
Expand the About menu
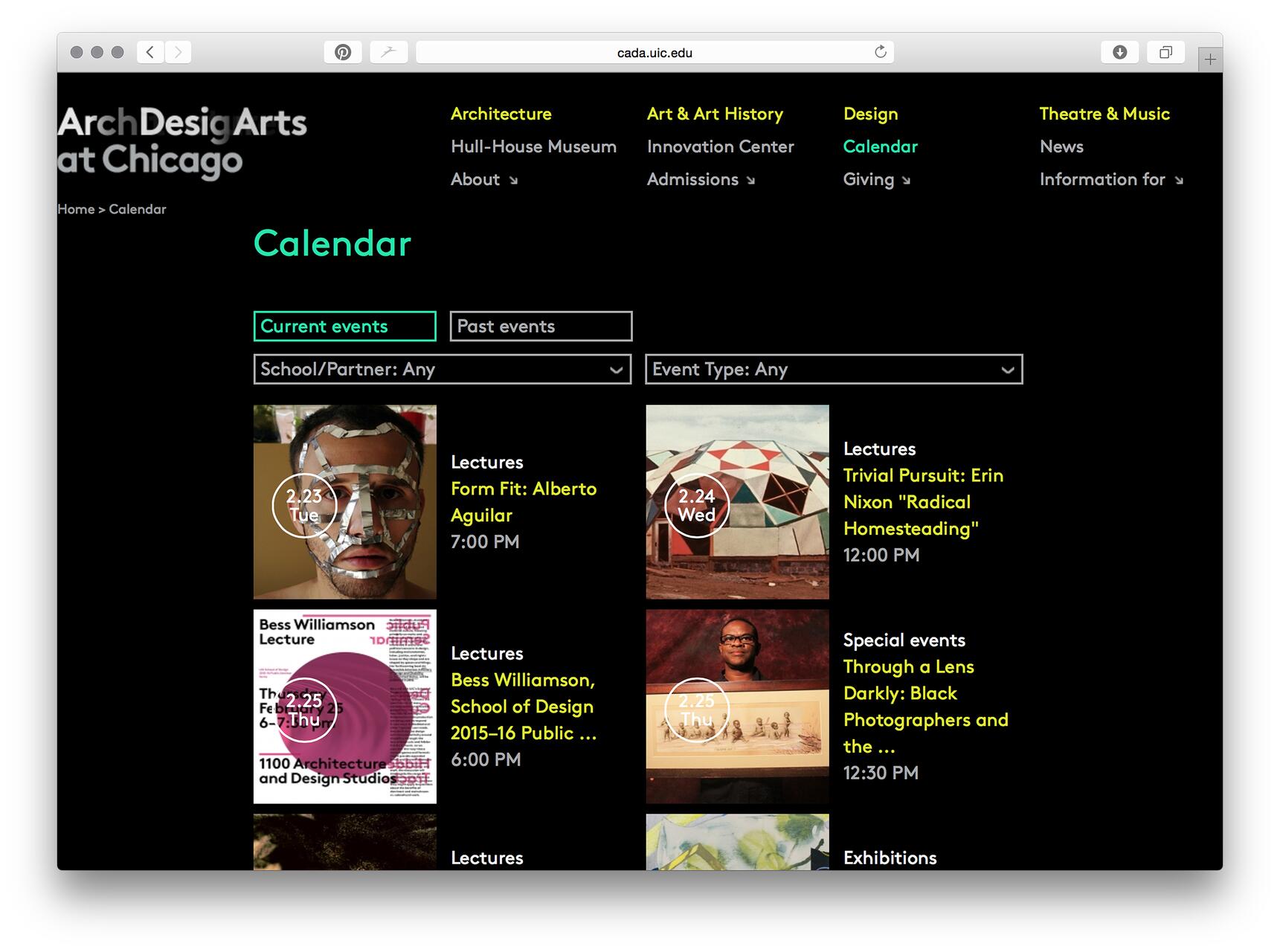point(484,179)
